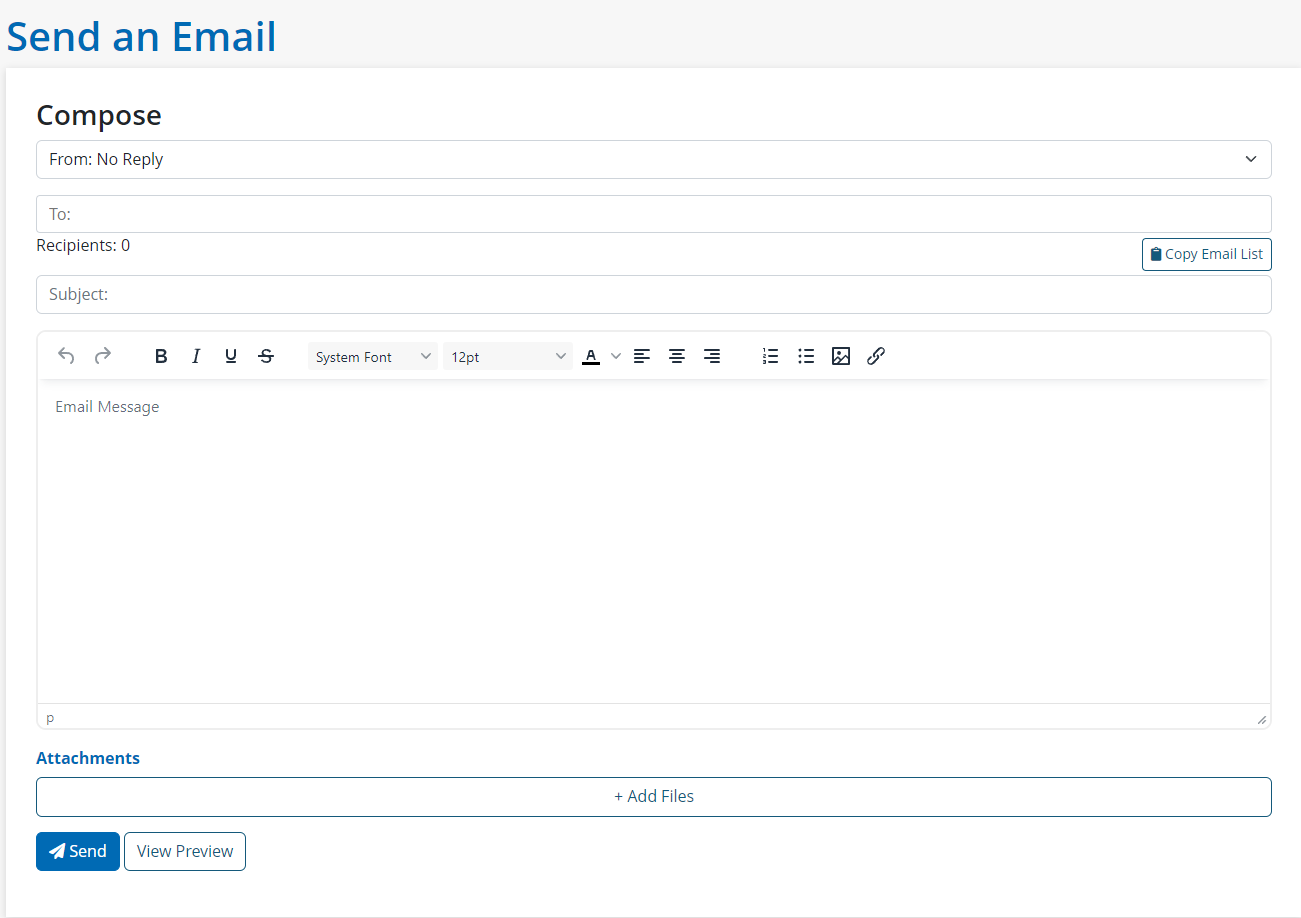Apply the black text color

(591, 356)
